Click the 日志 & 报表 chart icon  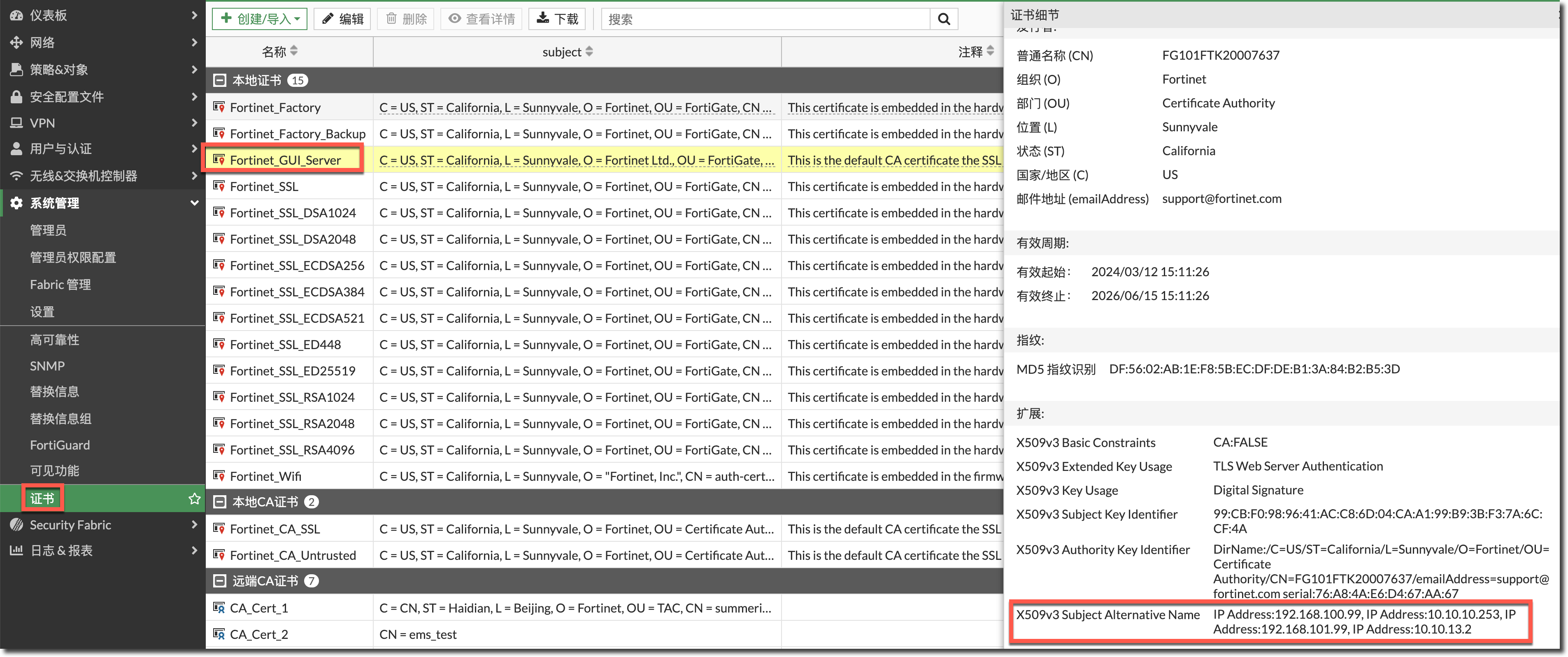[x=16, y=550]
